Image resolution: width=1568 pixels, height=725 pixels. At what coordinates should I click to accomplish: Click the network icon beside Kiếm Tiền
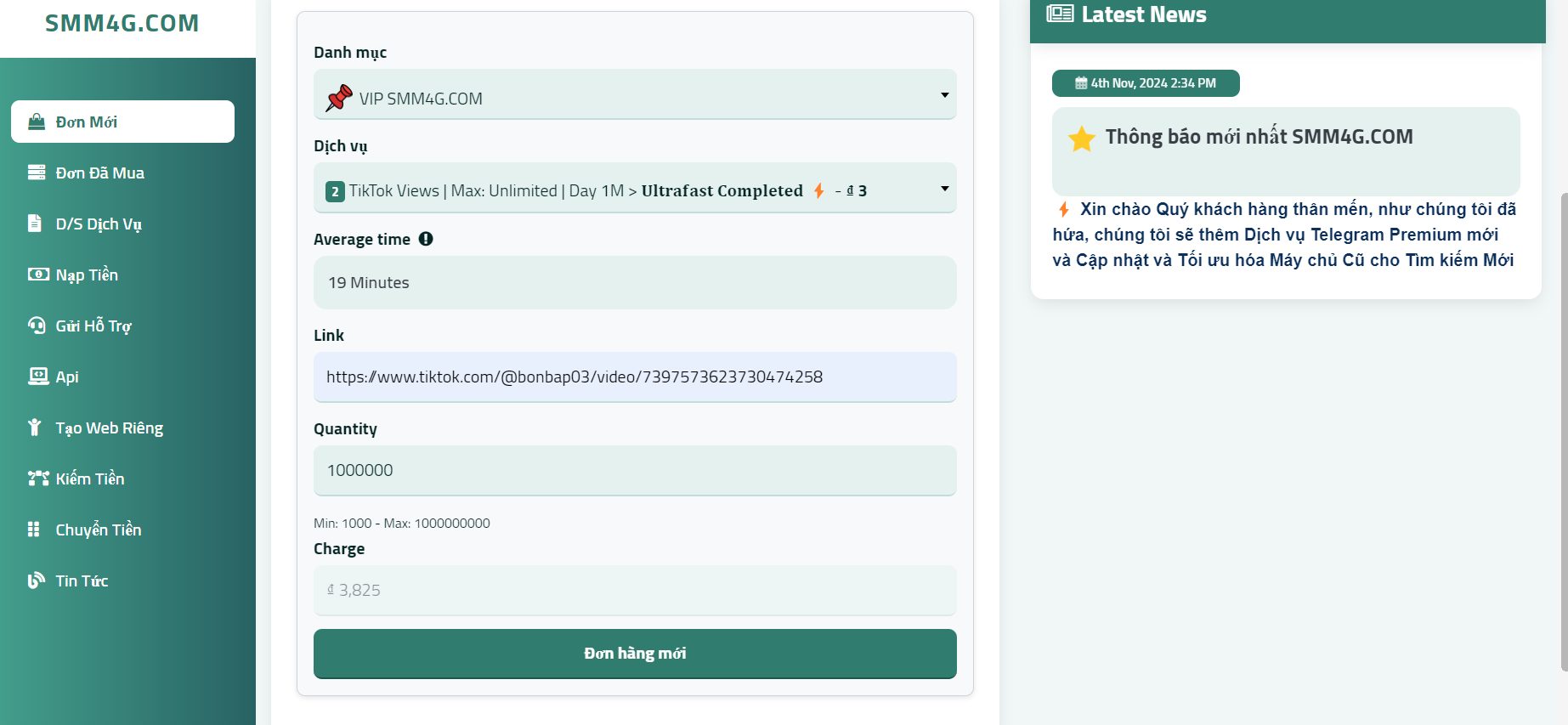38,479
